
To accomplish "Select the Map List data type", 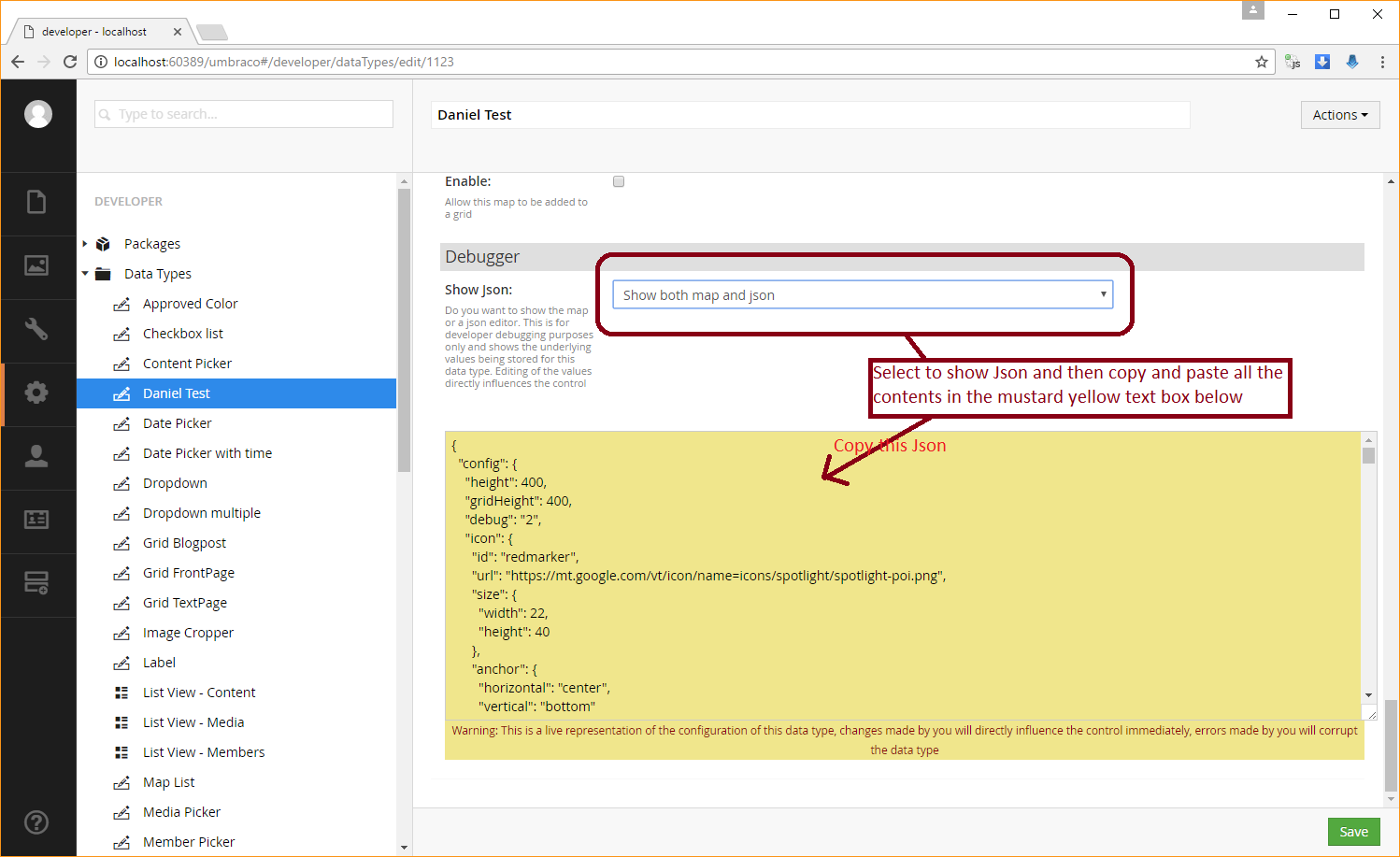I will (169, 782).
